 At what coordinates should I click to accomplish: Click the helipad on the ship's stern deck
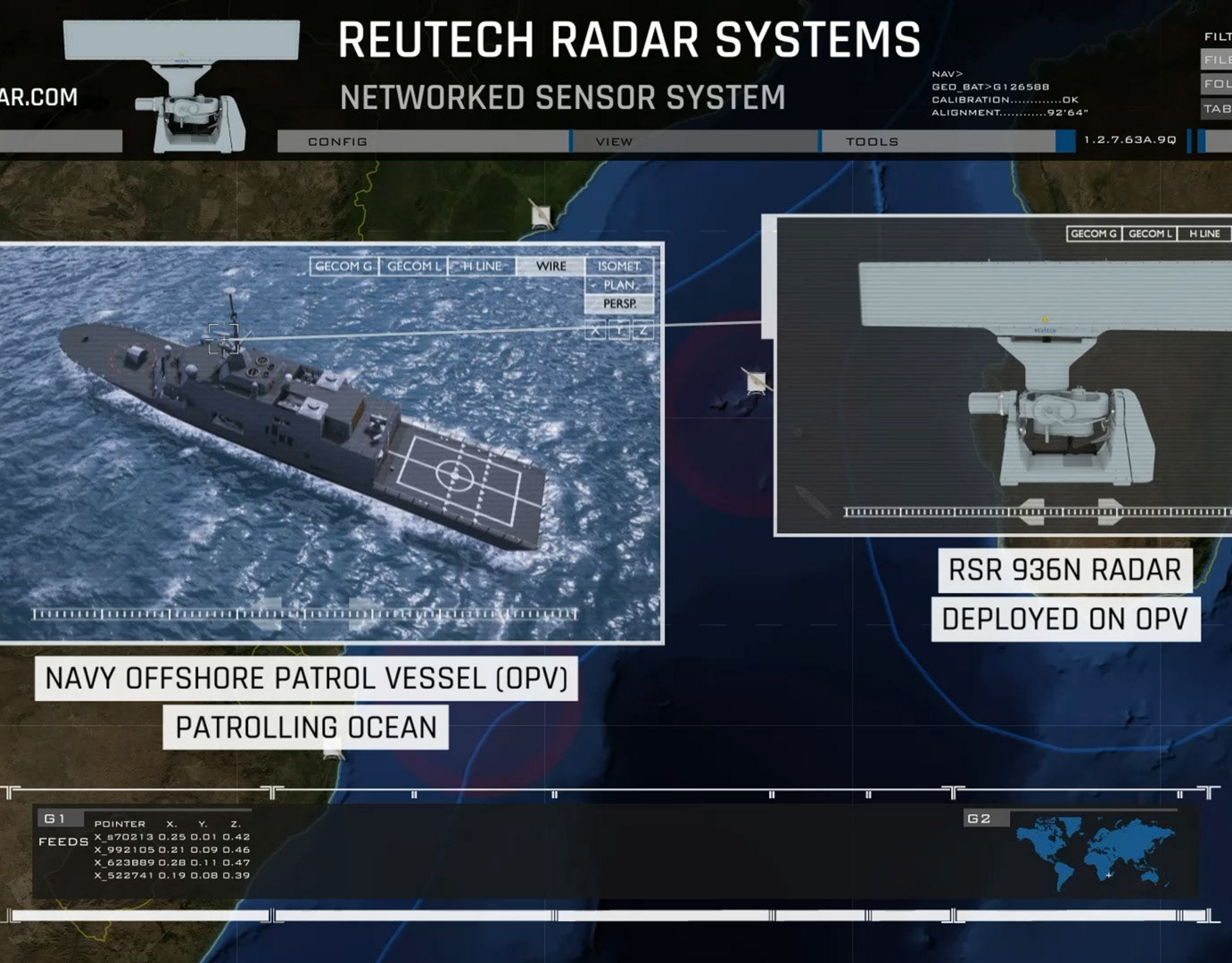coord(456,476)
